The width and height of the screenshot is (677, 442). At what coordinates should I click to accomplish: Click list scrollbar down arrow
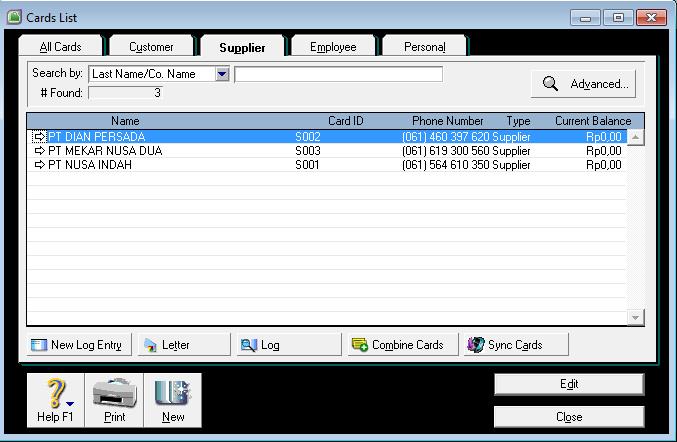click(x=636, y=318)
